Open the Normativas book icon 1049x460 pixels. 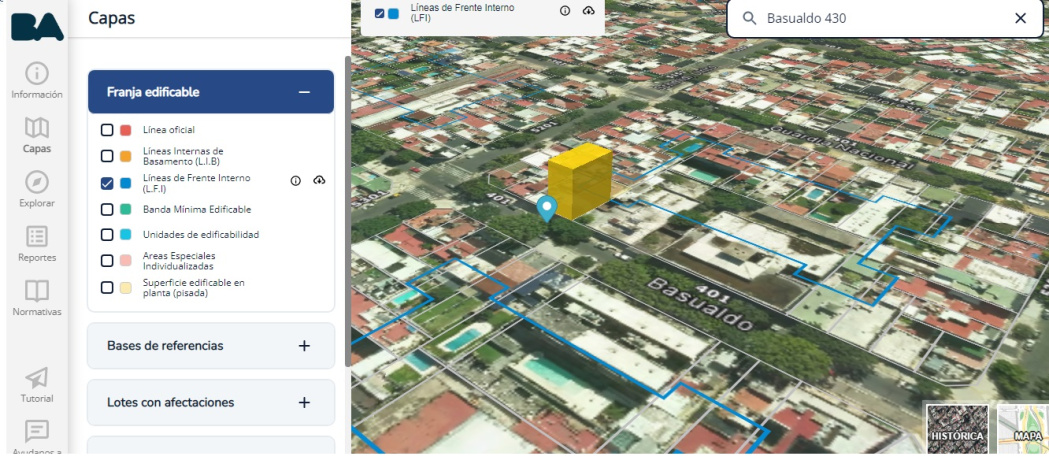tap(37, 291)
